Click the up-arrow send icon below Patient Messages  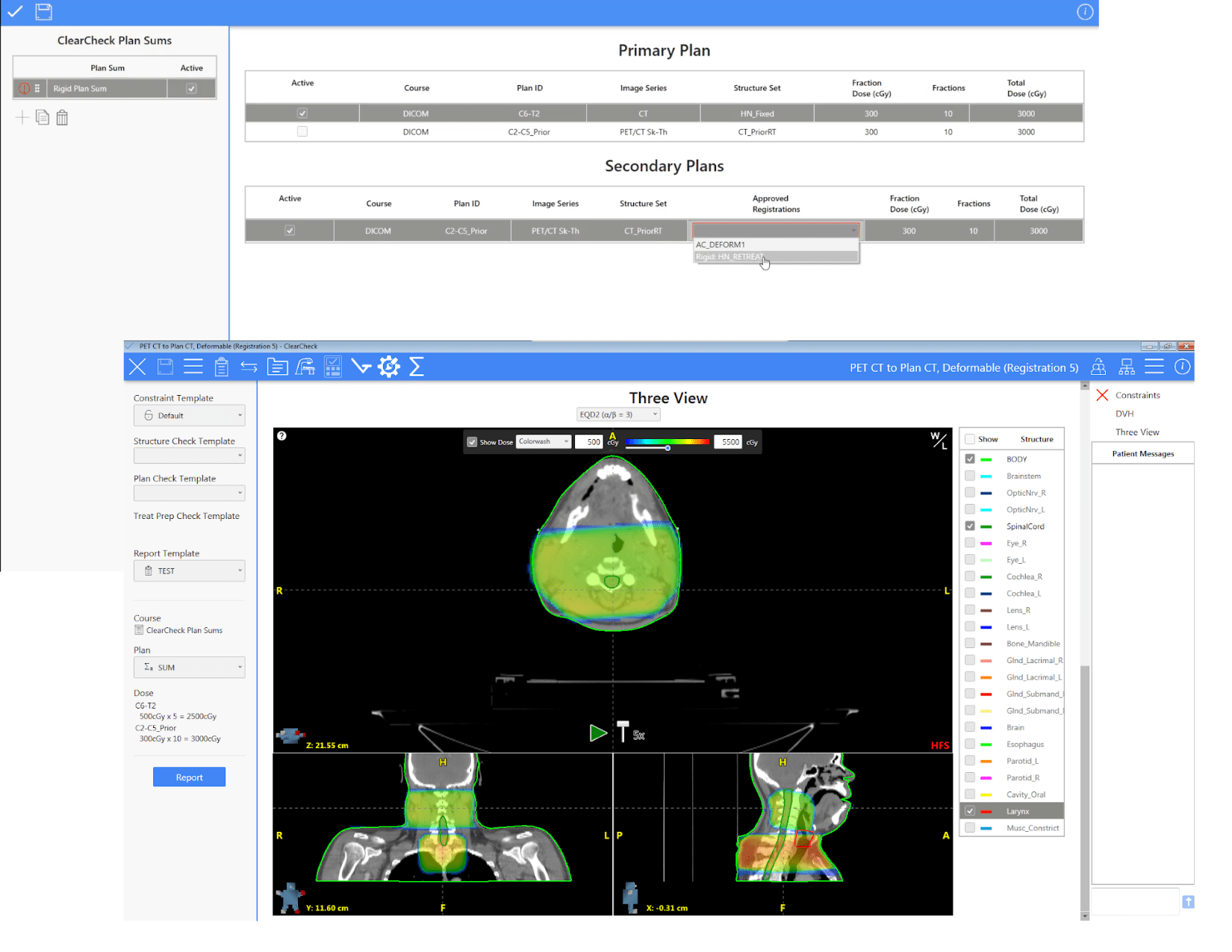1188,902
